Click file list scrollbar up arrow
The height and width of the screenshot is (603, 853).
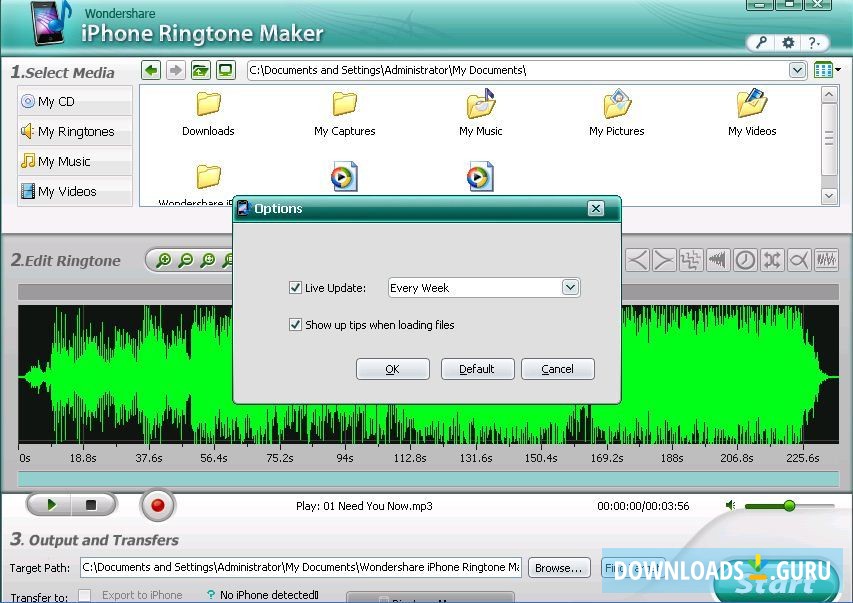829,96
